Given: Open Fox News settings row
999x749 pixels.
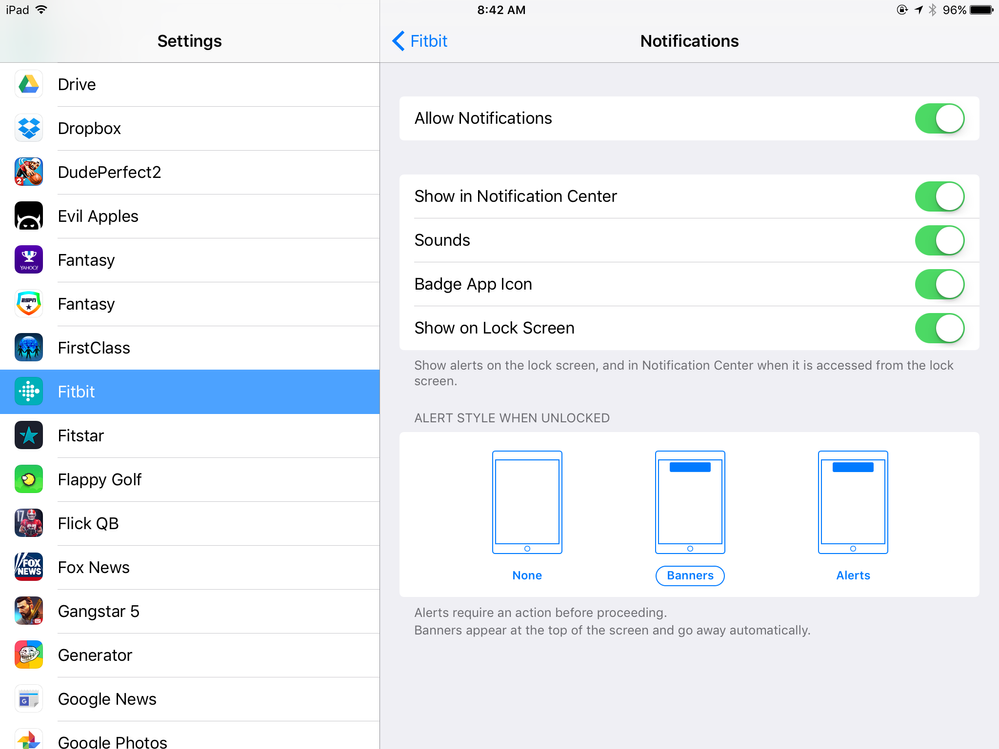Looking at the screenshot, I should click(190, 567).
